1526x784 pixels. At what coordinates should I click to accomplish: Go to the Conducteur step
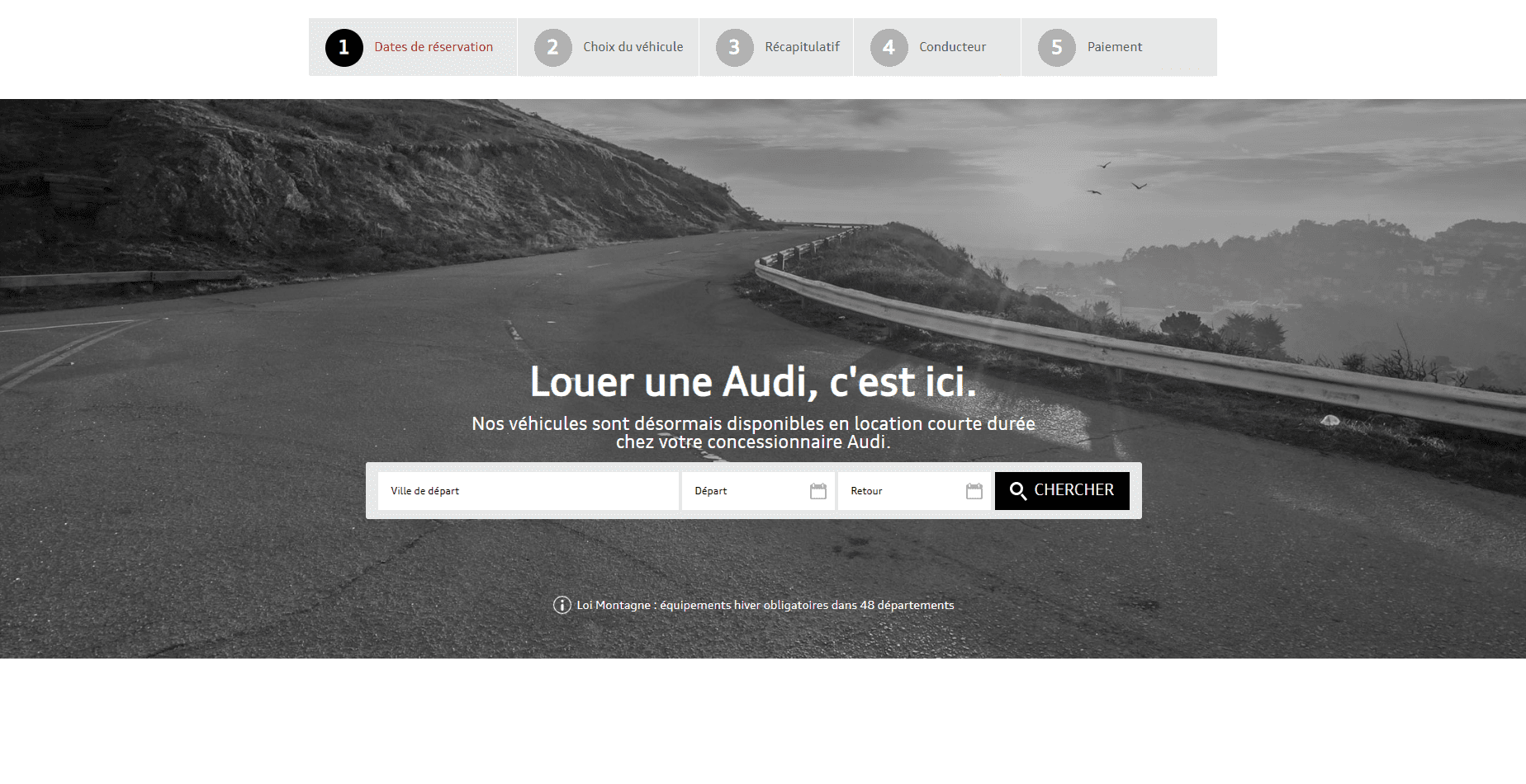pos(937,47)
